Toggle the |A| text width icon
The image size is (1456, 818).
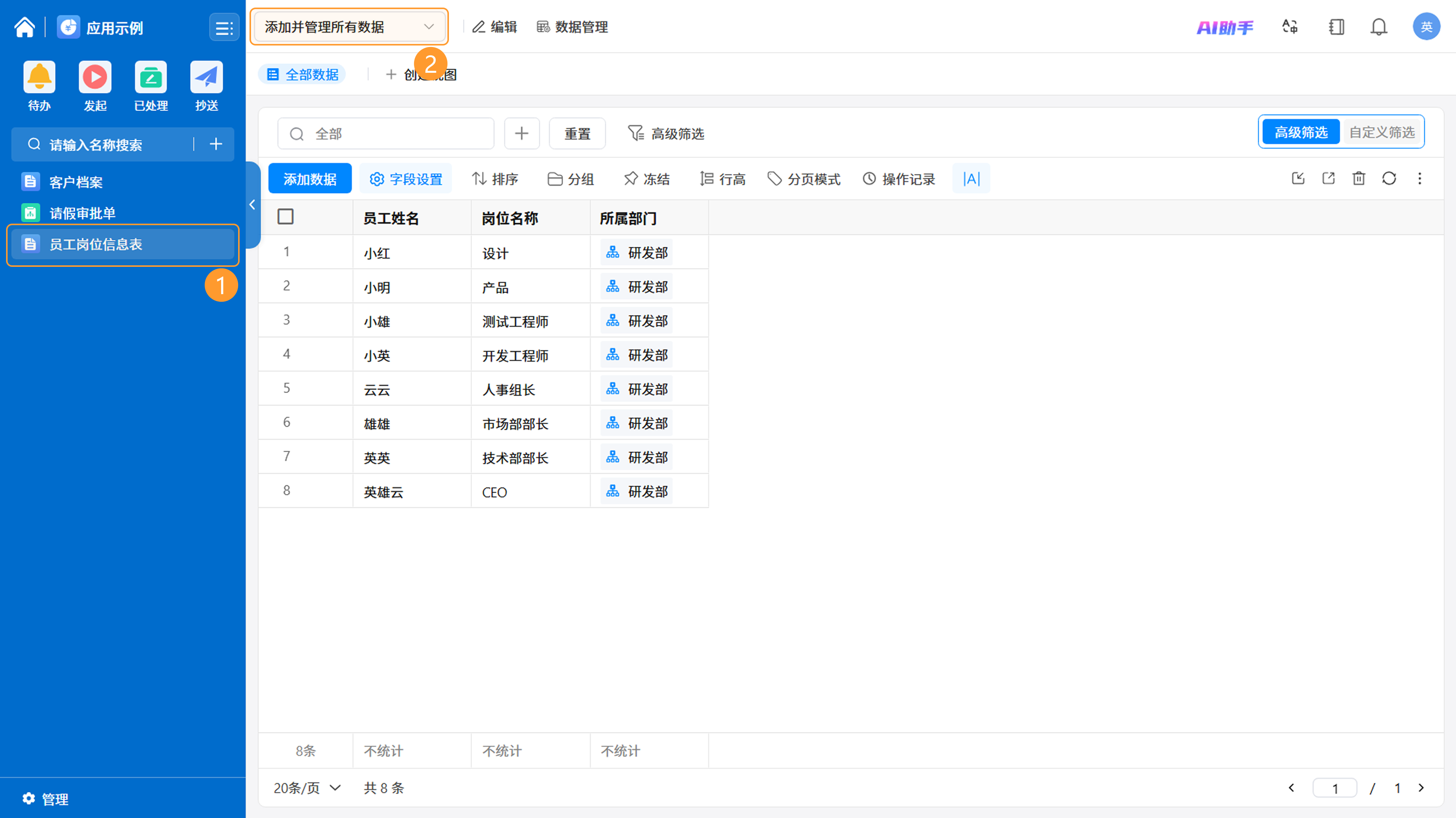(971, 179)
